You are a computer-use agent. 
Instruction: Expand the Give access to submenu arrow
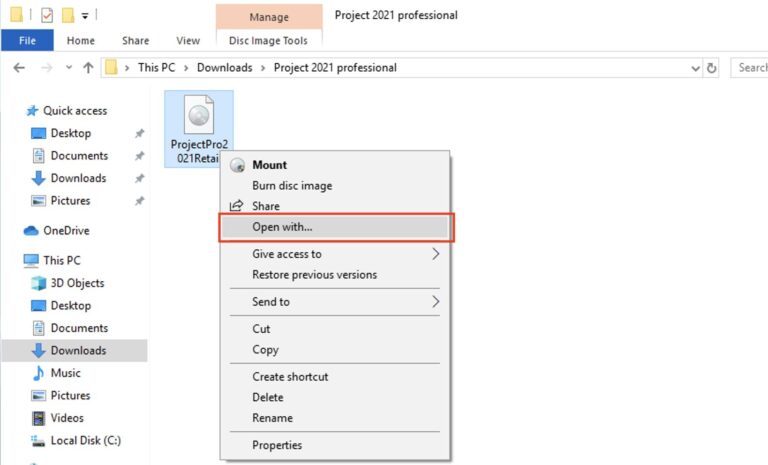click(x=435, y=254)
